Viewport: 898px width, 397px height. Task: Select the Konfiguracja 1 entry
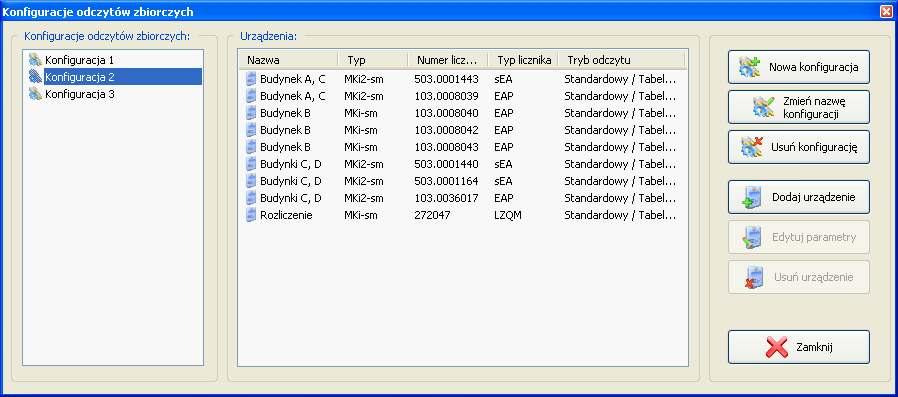(80, 60)
